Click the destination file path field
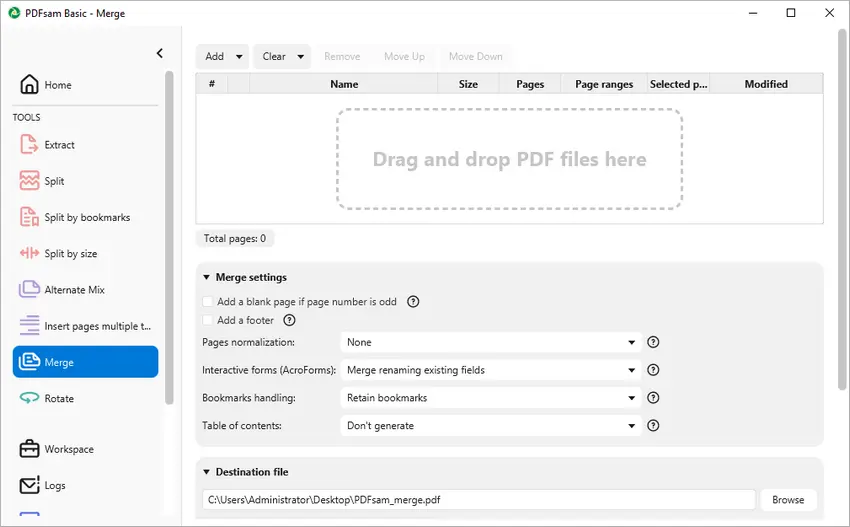850x527 pixels. coord(478,499)
